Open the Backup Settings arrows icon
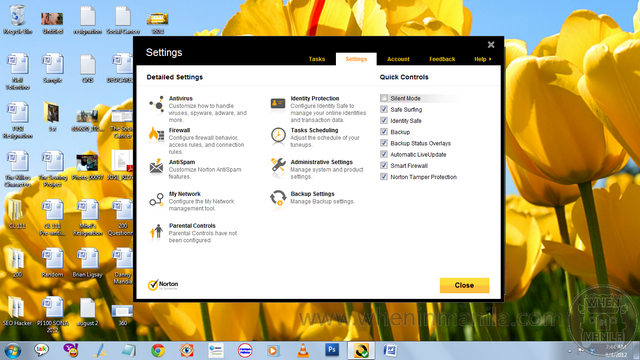The image size is (640, 360). click(278, 198)
